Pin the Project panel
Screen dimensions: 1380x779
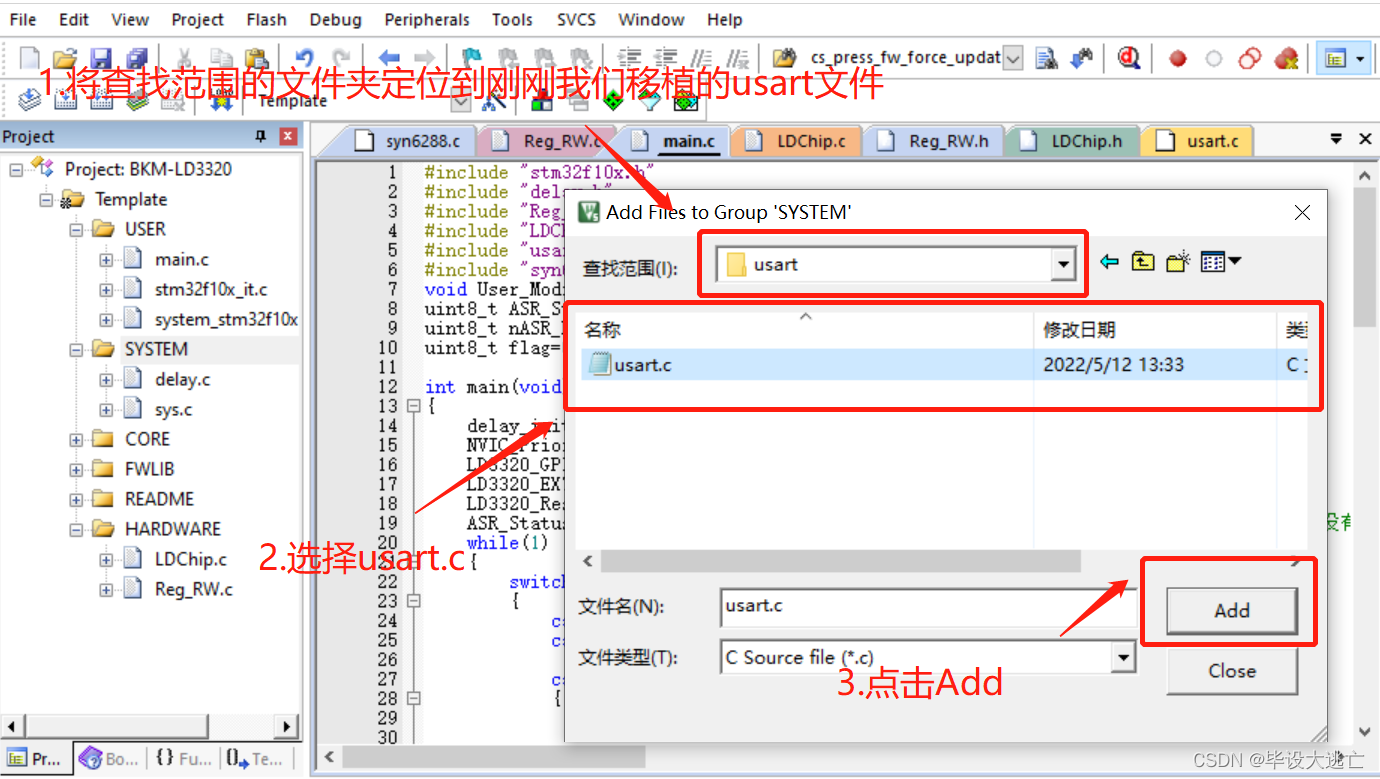[x=261, y=136]
